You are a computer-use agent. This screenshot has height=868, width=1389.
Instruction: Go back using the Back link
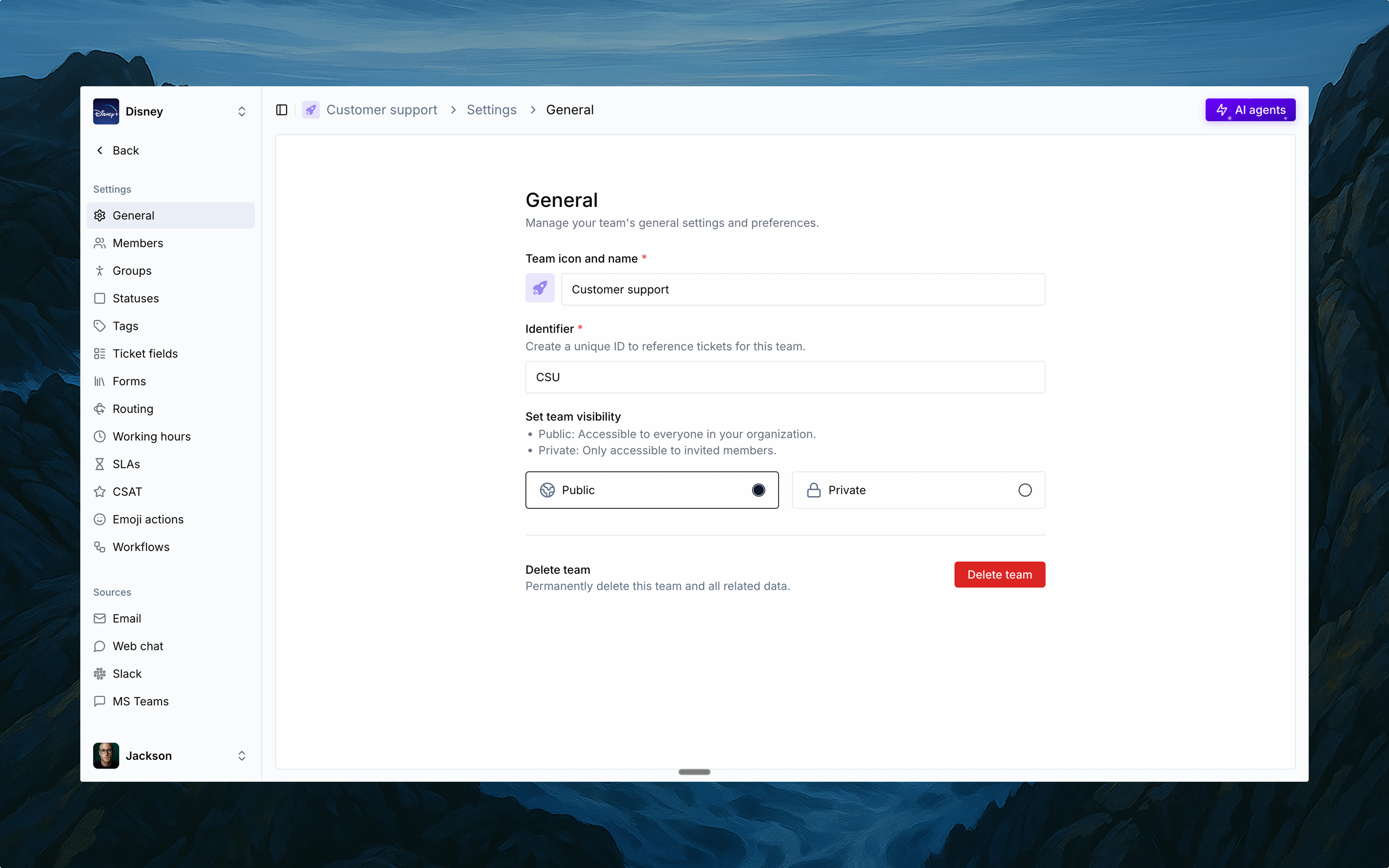(118, 150)
